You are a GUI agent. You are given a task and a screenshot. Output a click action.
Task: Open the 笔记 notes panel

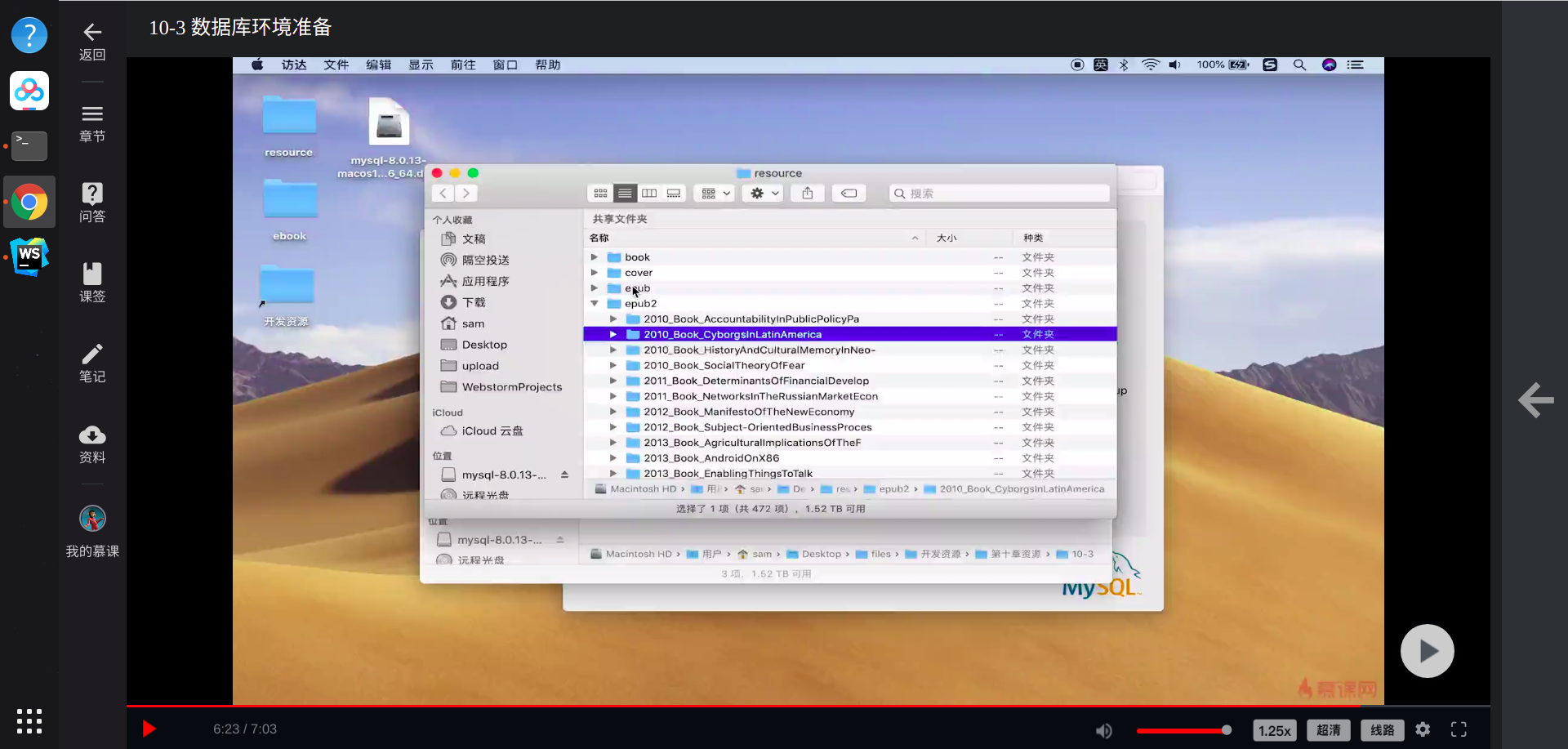pos(92,363)
